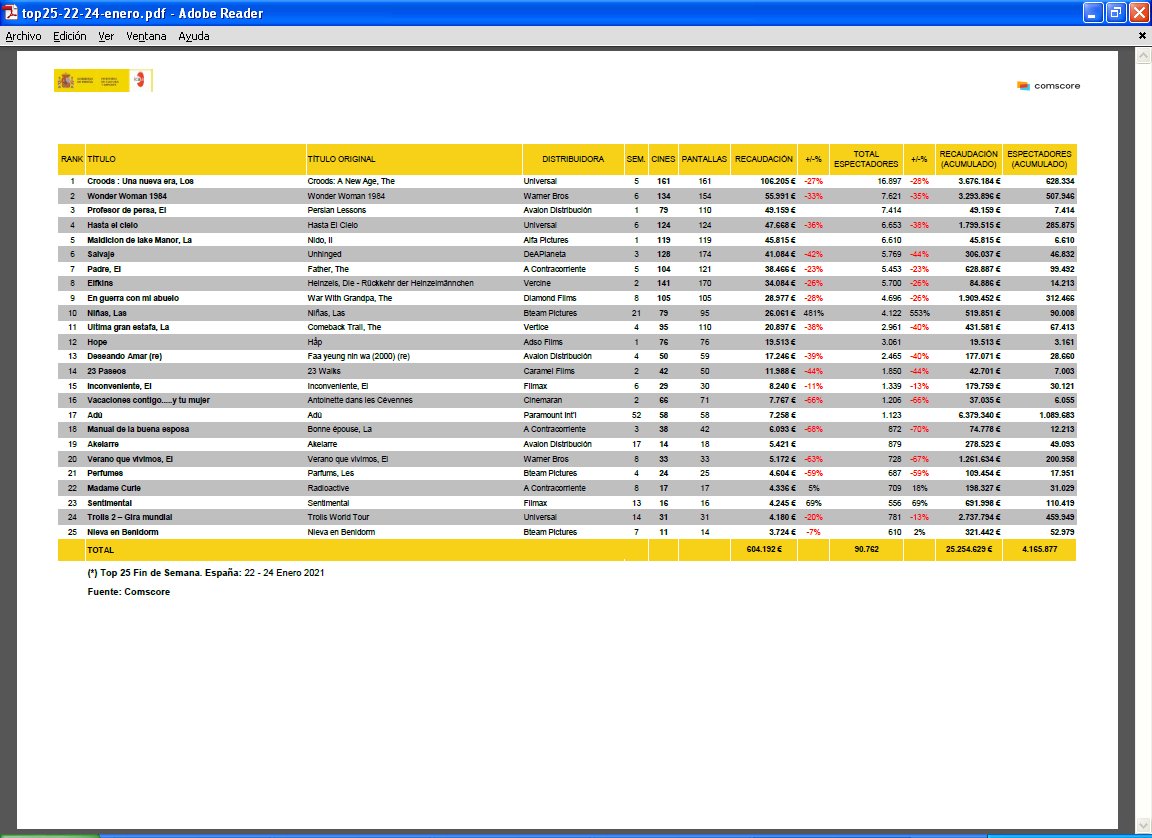Click 'Adso Films' distributor
This screenshot has width=1152, height=838.
543,342
